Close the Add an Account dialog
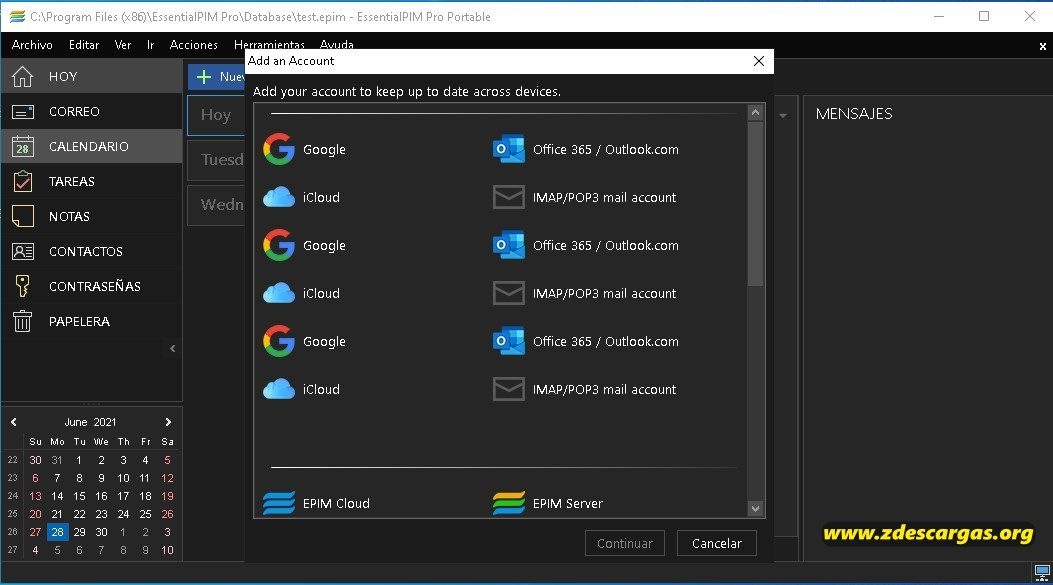The height and width of the screenshot is (585, 1053). point(759,61)
